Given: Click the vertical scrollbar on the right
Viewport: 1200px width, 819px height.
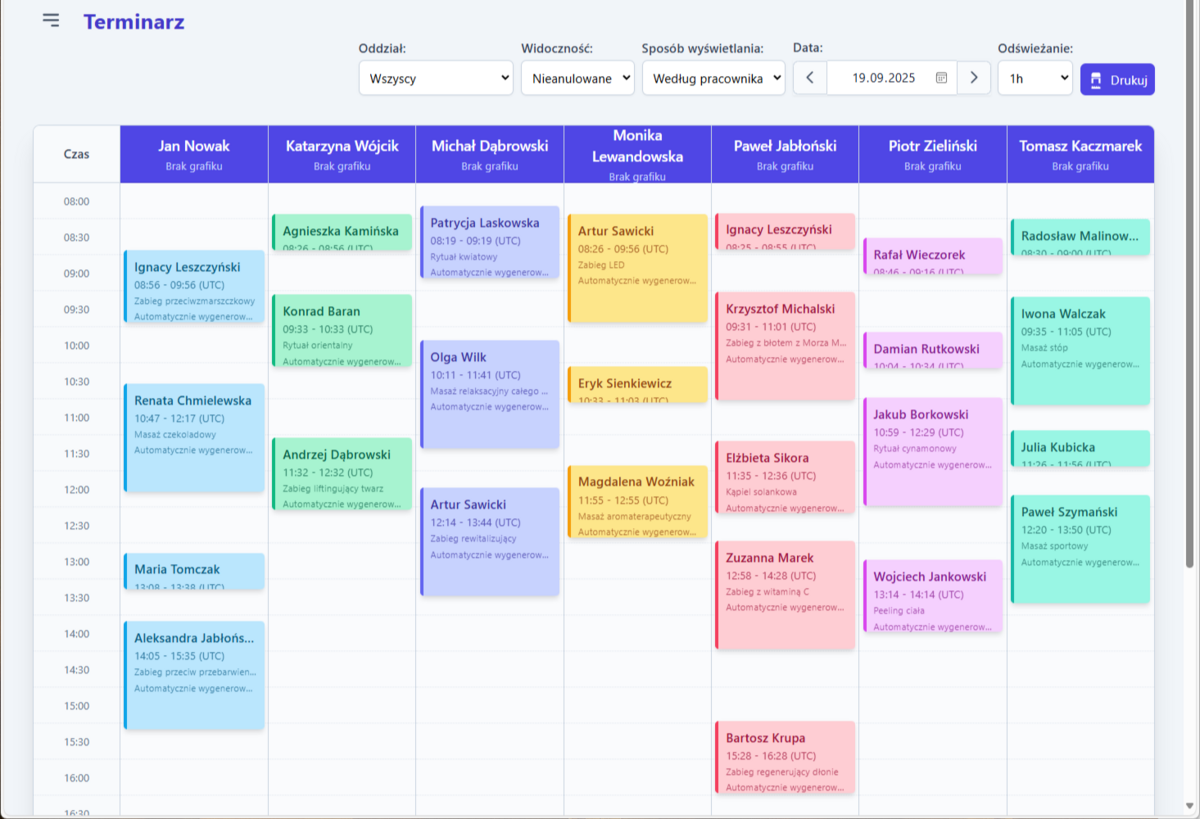Looking at the screenshot, I should click(x=1190, y=300).
